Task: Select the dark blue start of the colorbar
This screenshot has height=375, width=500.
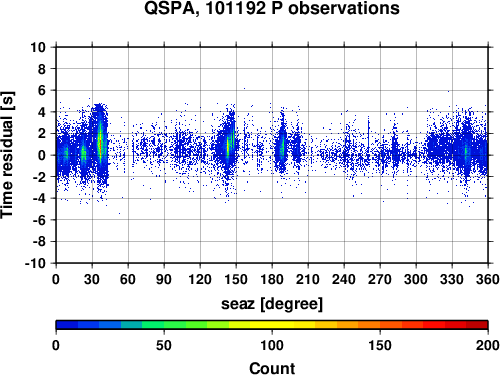Action: click(x=67, y=325)
